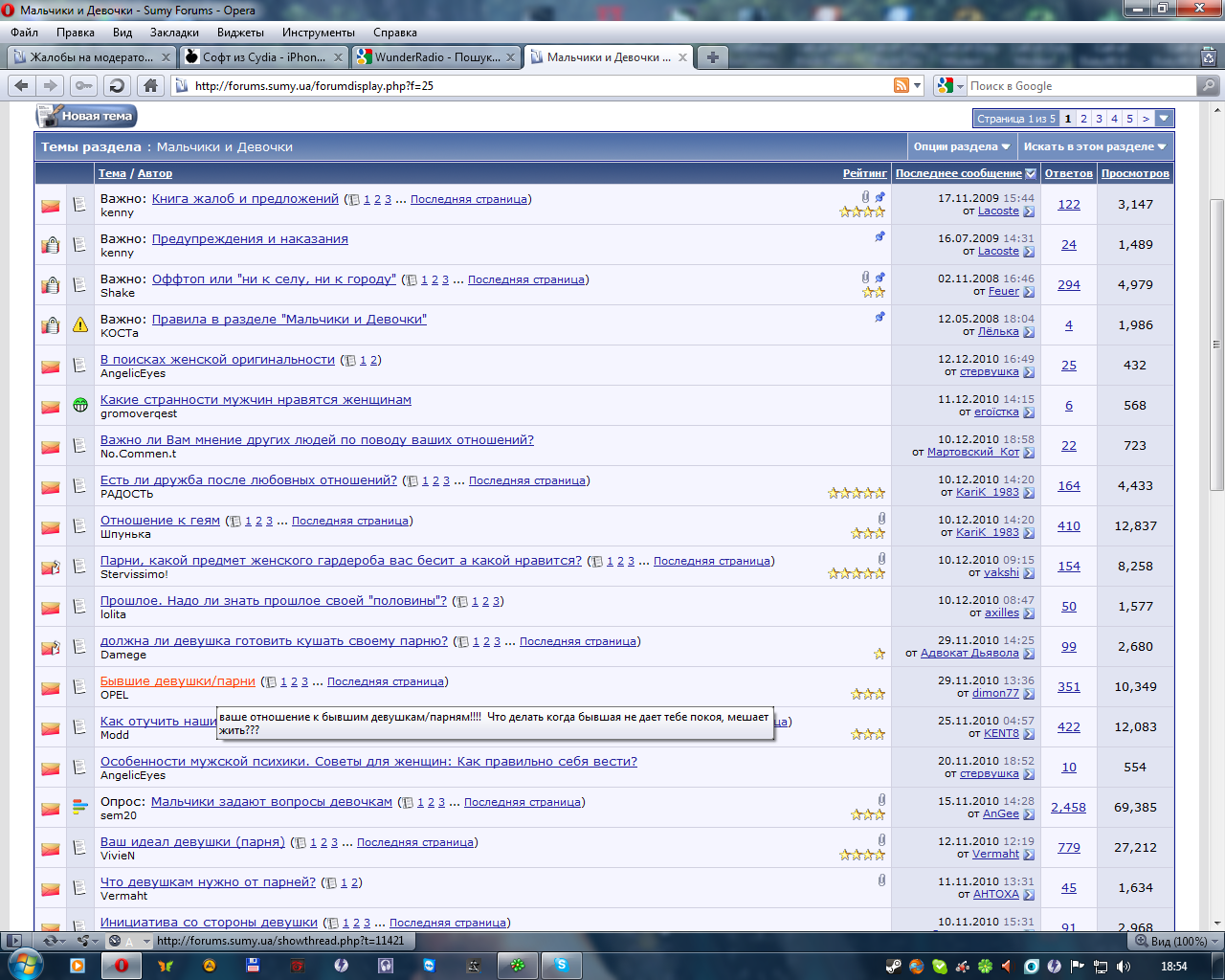Go to the browser Home page icon

pos(150,86)
